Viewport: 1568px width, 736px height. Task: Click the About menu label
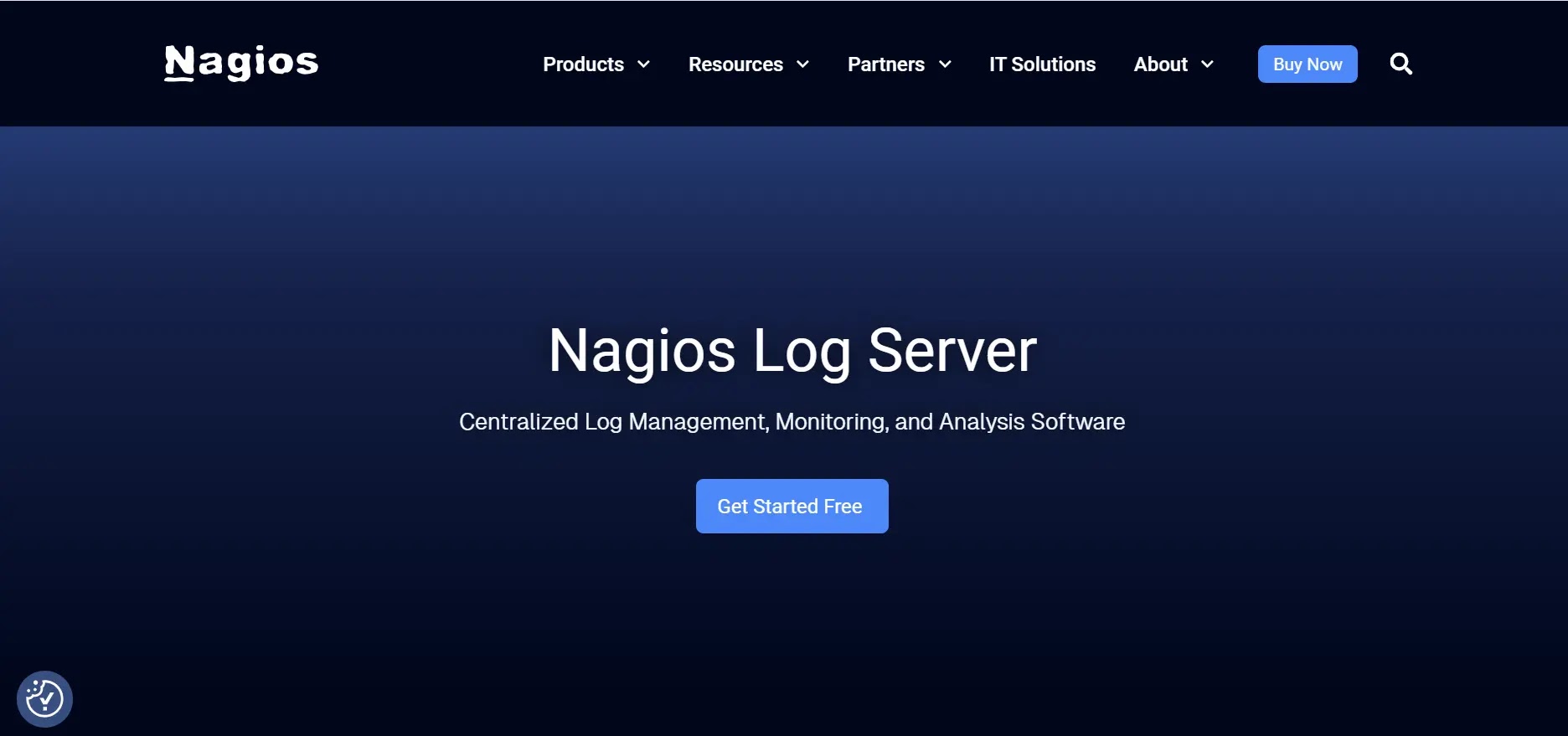[x=1160, y=64]
